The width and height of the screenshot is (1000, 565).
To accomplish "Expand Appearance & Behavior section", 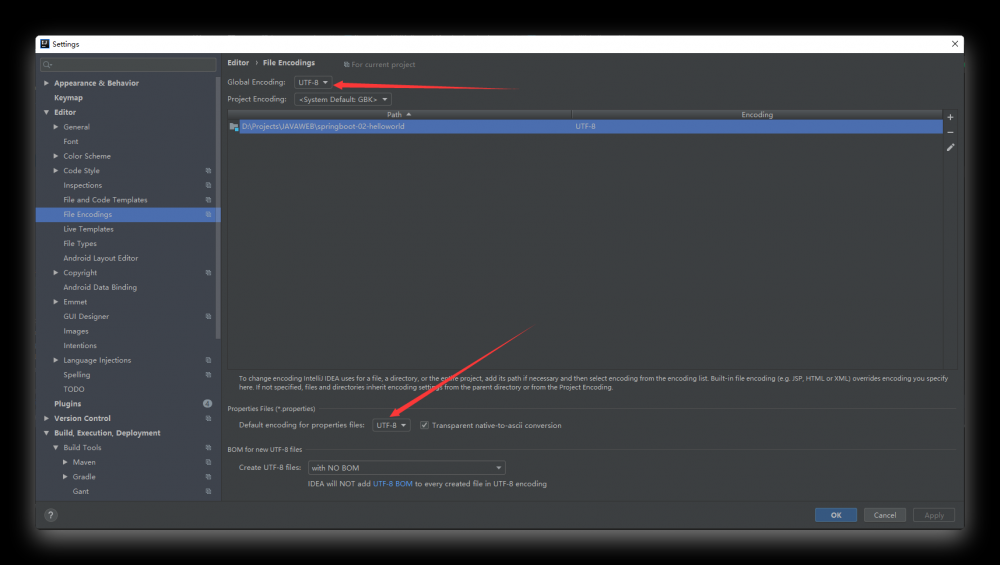I will [46, 84].
